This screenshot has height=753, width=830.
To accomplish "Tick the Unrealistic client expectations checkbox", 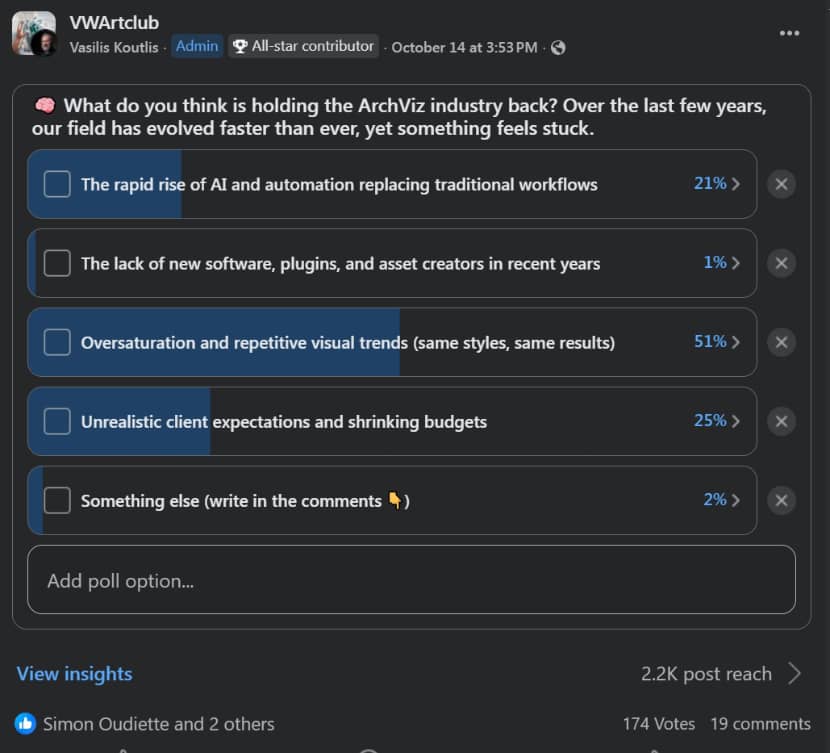I will tap(57, 421).
